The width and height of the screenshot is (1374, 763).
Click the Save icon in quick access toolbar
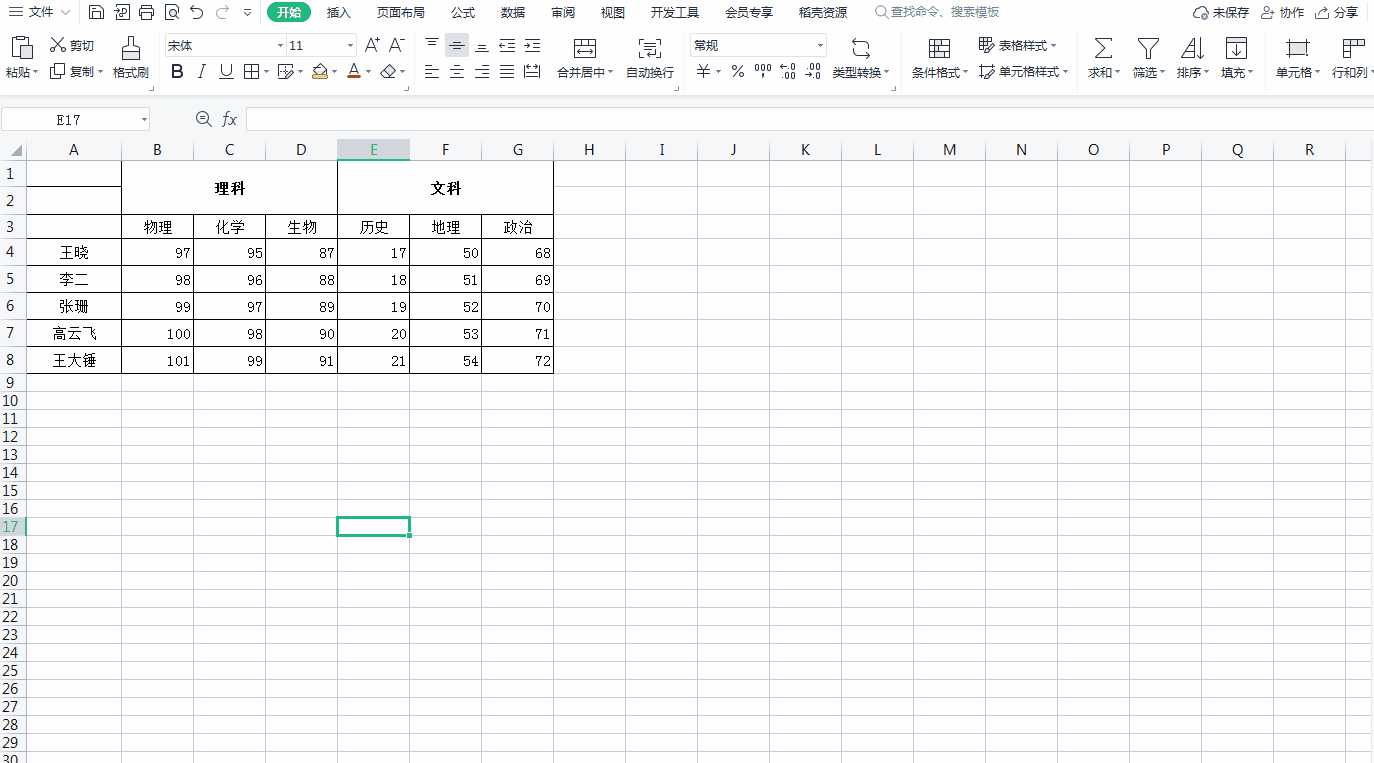click(96, 12)
